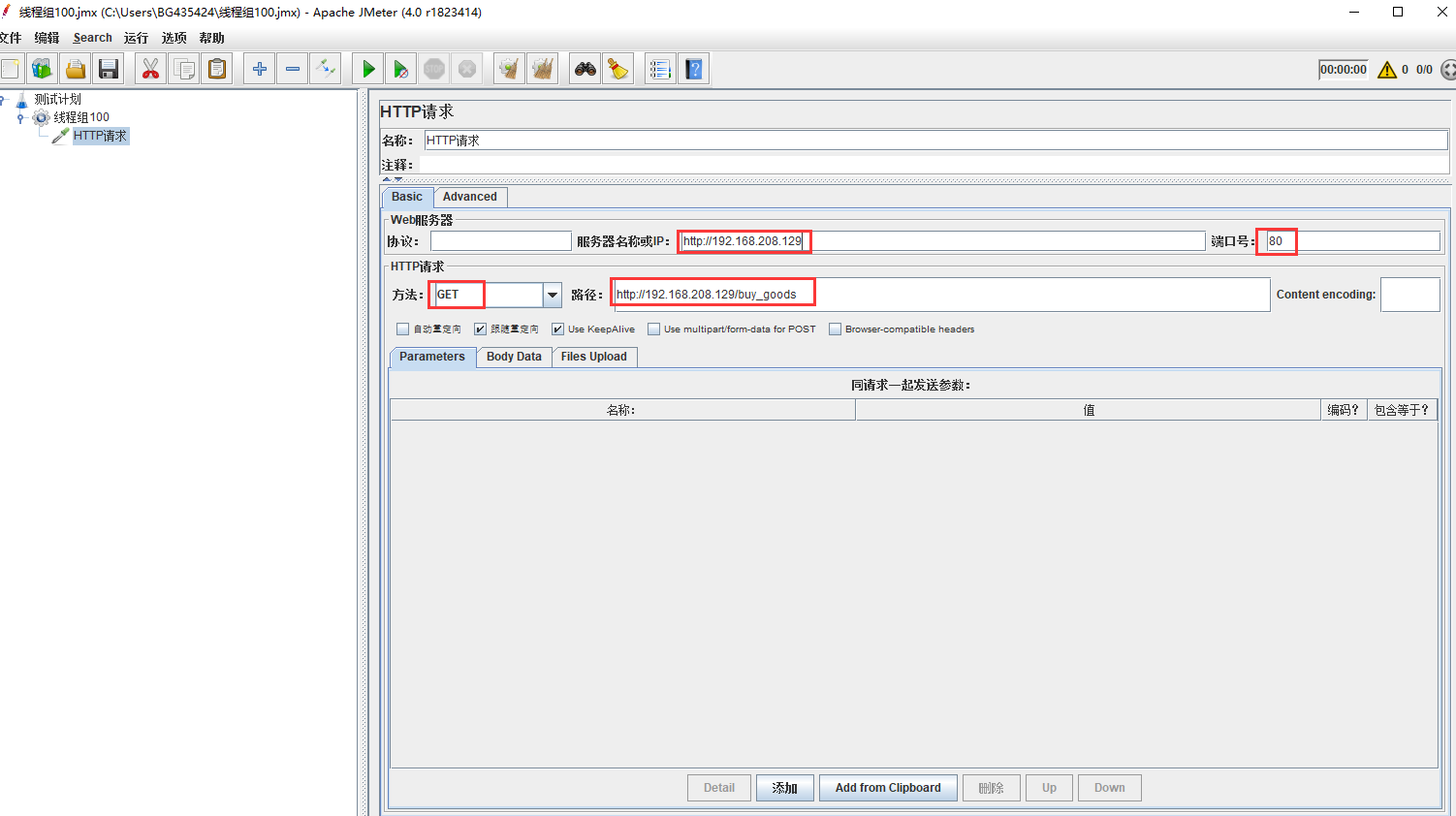Image resolution: width=1456 pixels, height=816 pixels.
Task: Click the Up button
Action: pos(1049,788)
